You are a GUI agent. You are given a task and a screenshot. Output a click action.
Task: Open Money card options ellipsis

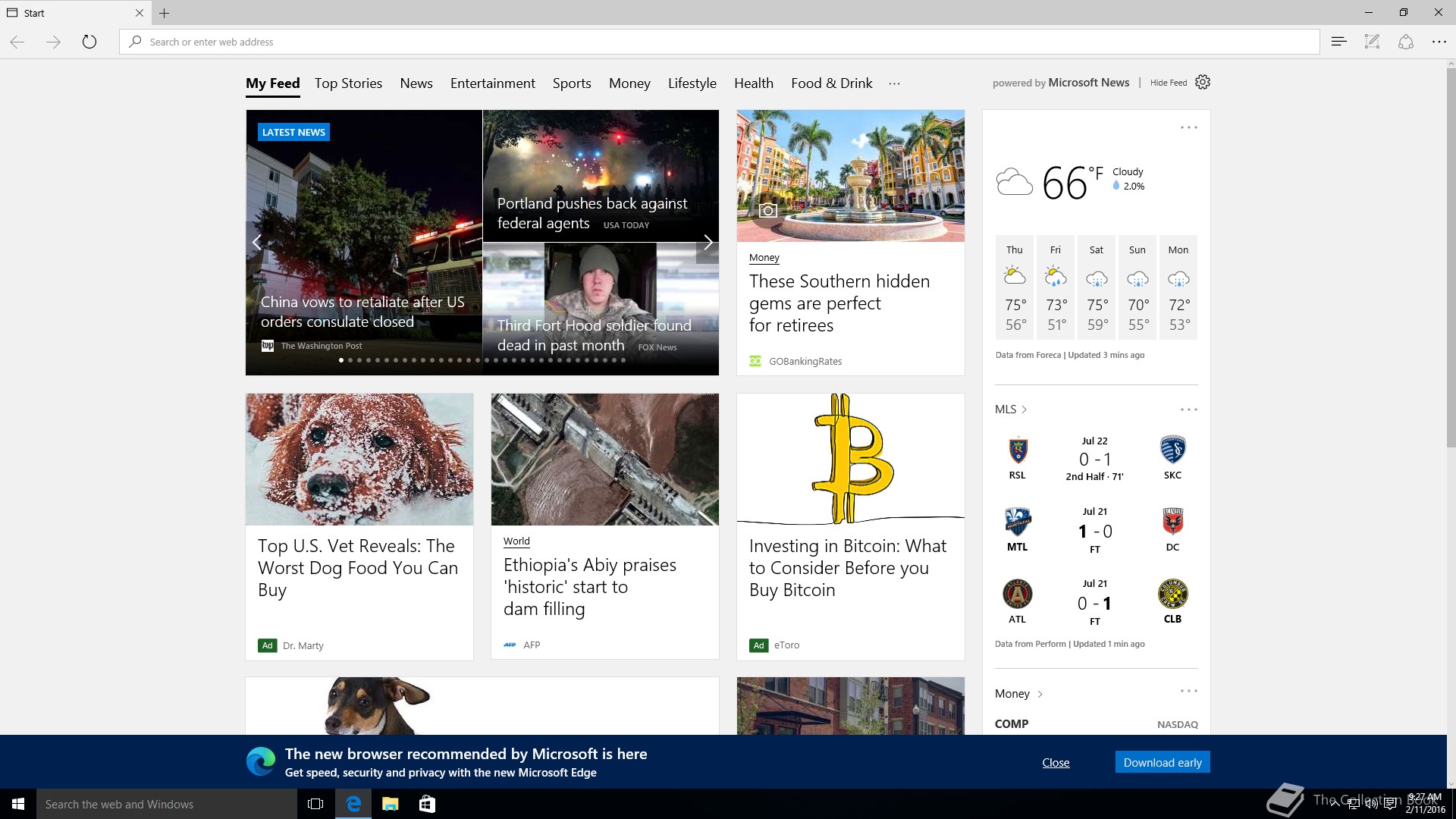click(1188, 691)
